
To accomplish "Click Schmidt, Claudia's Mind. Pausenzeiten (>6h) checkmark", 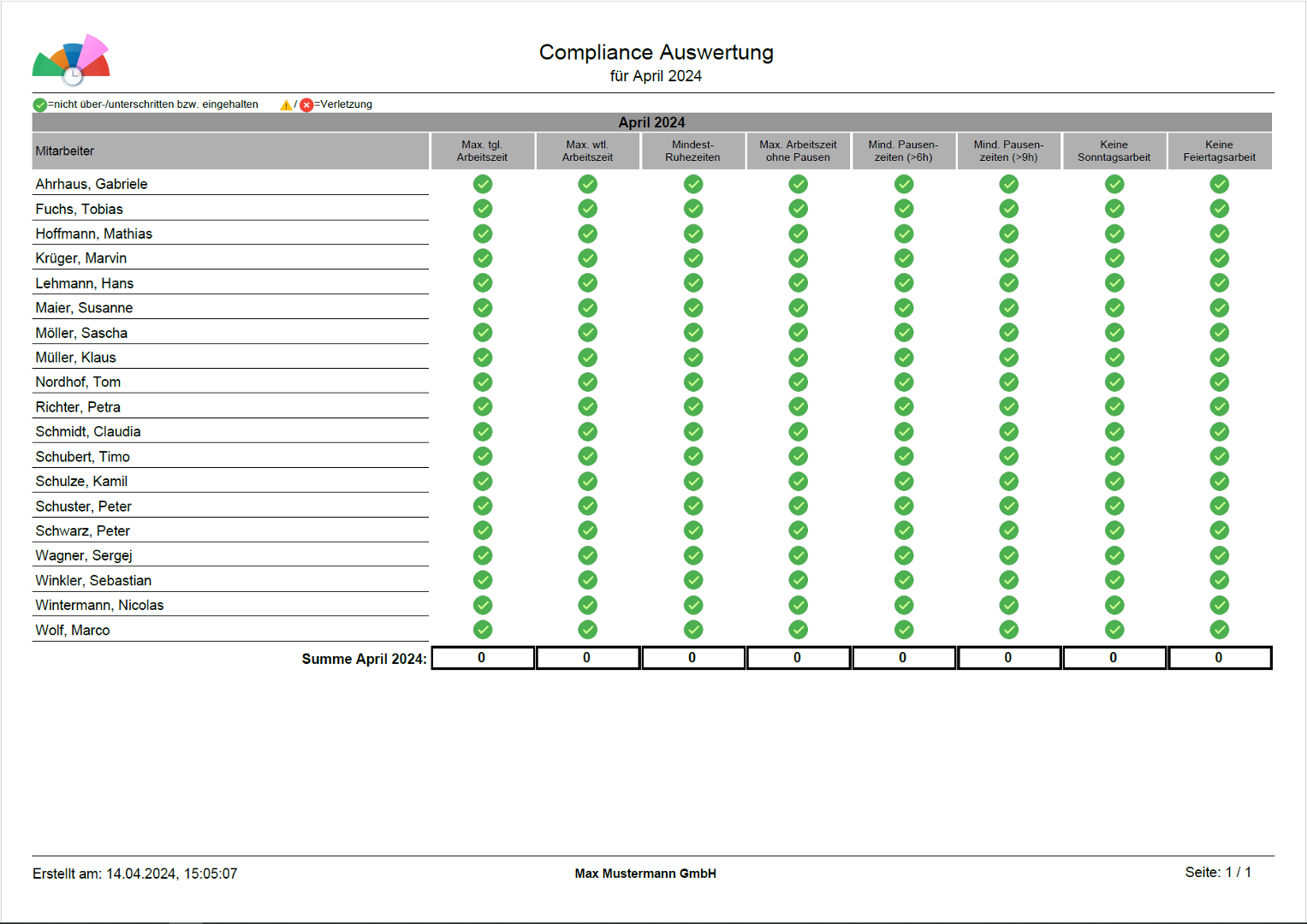I will coord(904,431).
